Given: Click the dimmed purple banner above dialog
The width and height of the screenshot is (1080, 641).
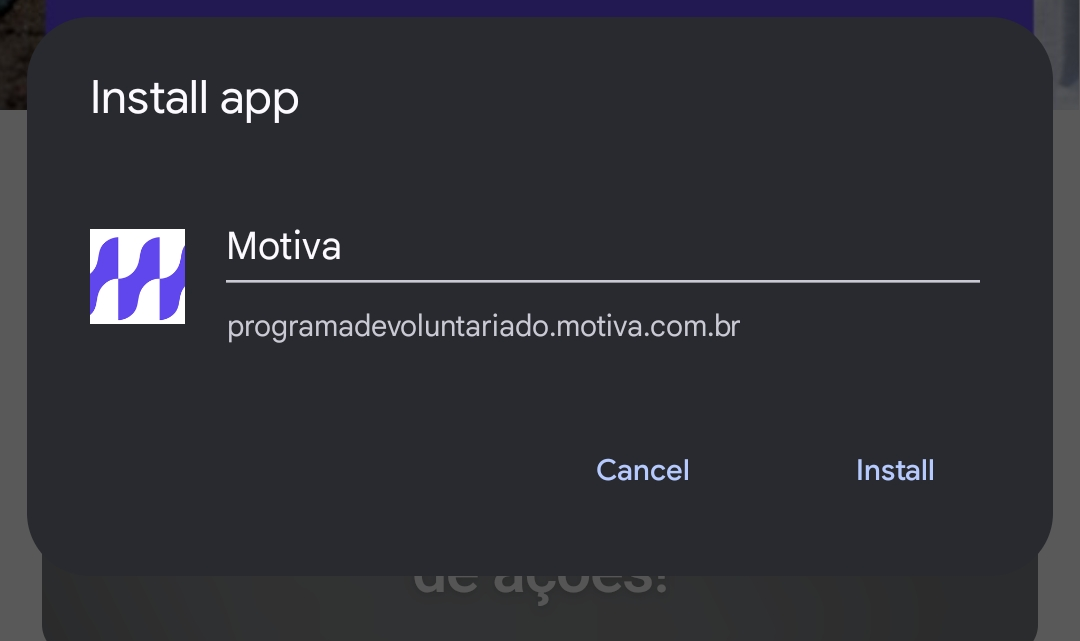Looking at the screenshot, I should point(539,8).
